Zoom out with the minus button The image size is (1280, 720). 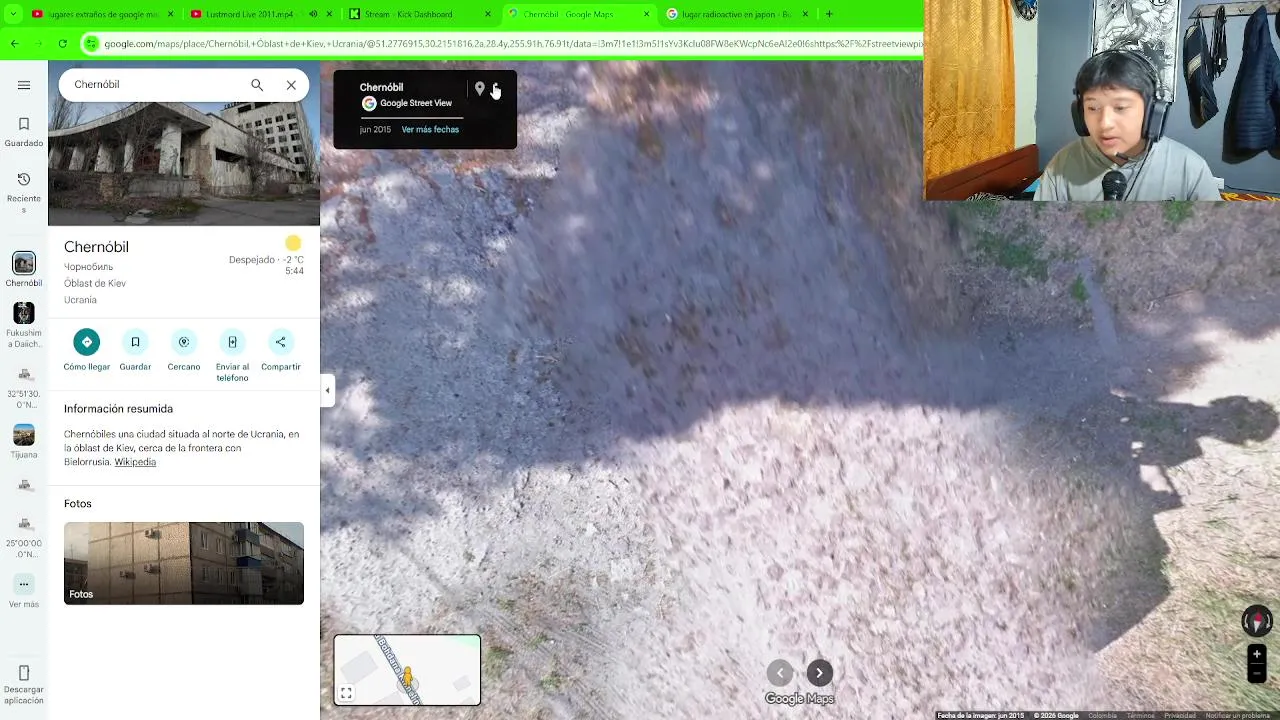tap(1257, 674)
